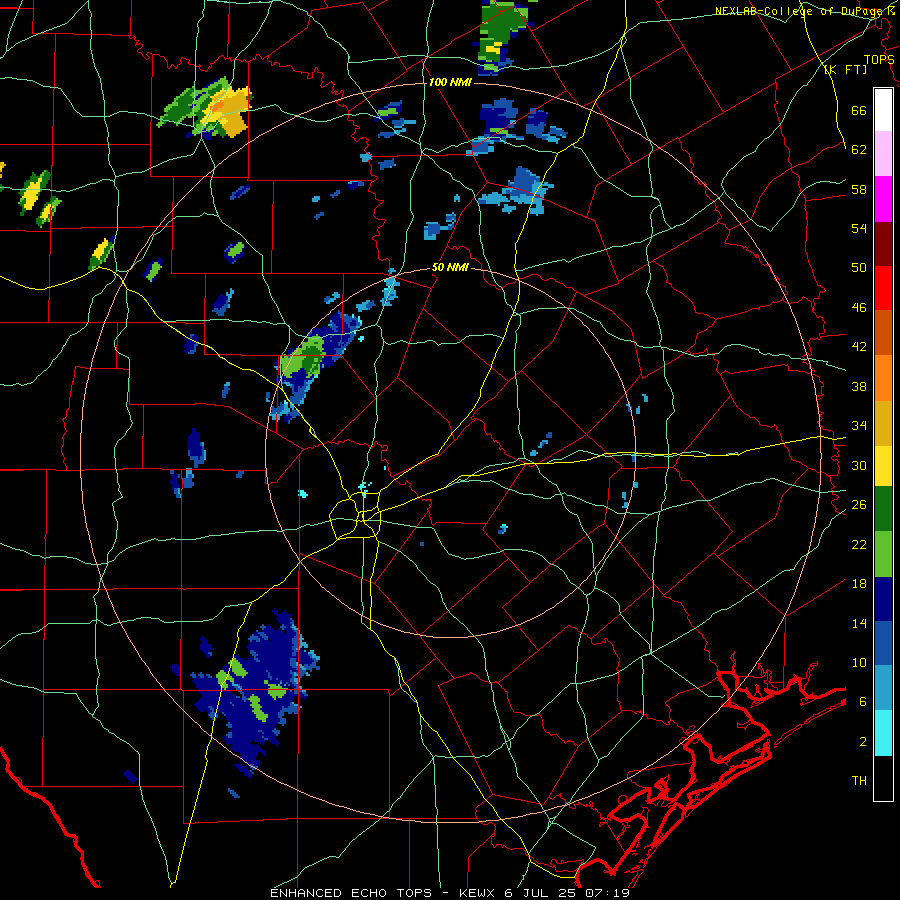Click the 38 legend value
This screenshot has height=900, width=900.
pyautogui.click(x=859, y=386)
